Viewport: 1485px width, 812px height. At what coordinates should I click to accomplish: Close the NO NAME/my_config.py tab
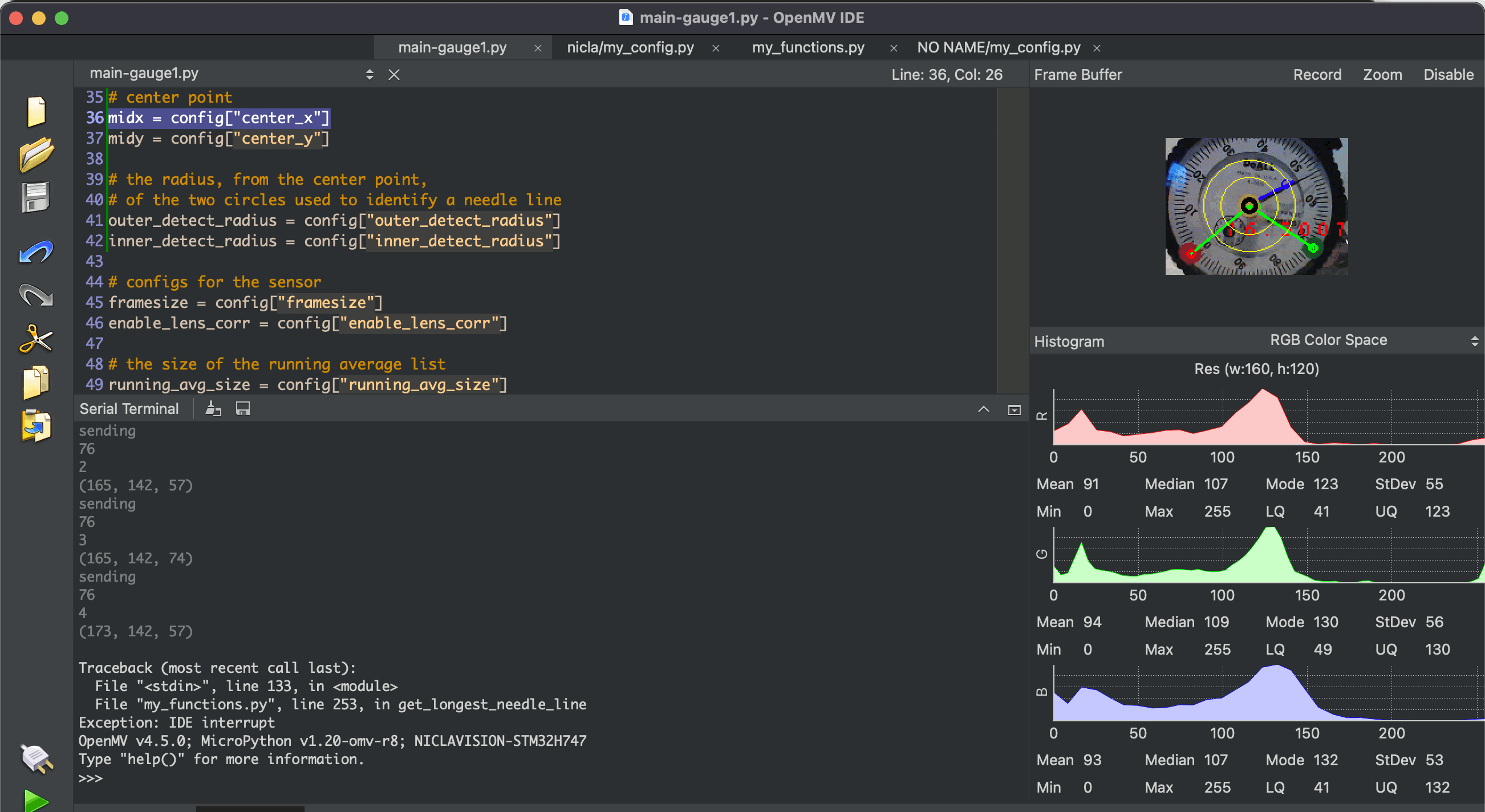(x=1097, y=48)
